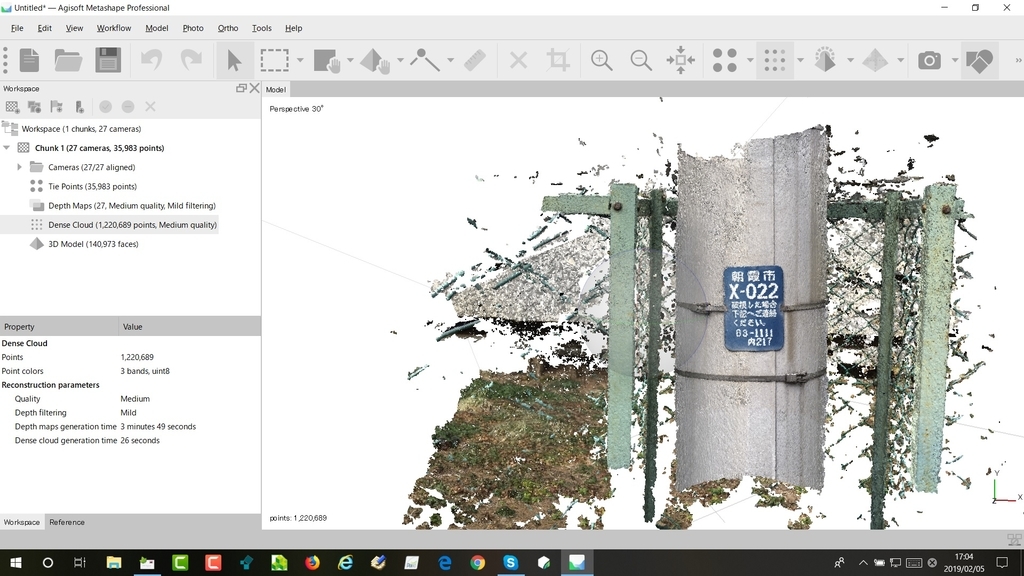Select the Rectangle Selection tool
Screen dimensions: 1024x576
(274, 60)
